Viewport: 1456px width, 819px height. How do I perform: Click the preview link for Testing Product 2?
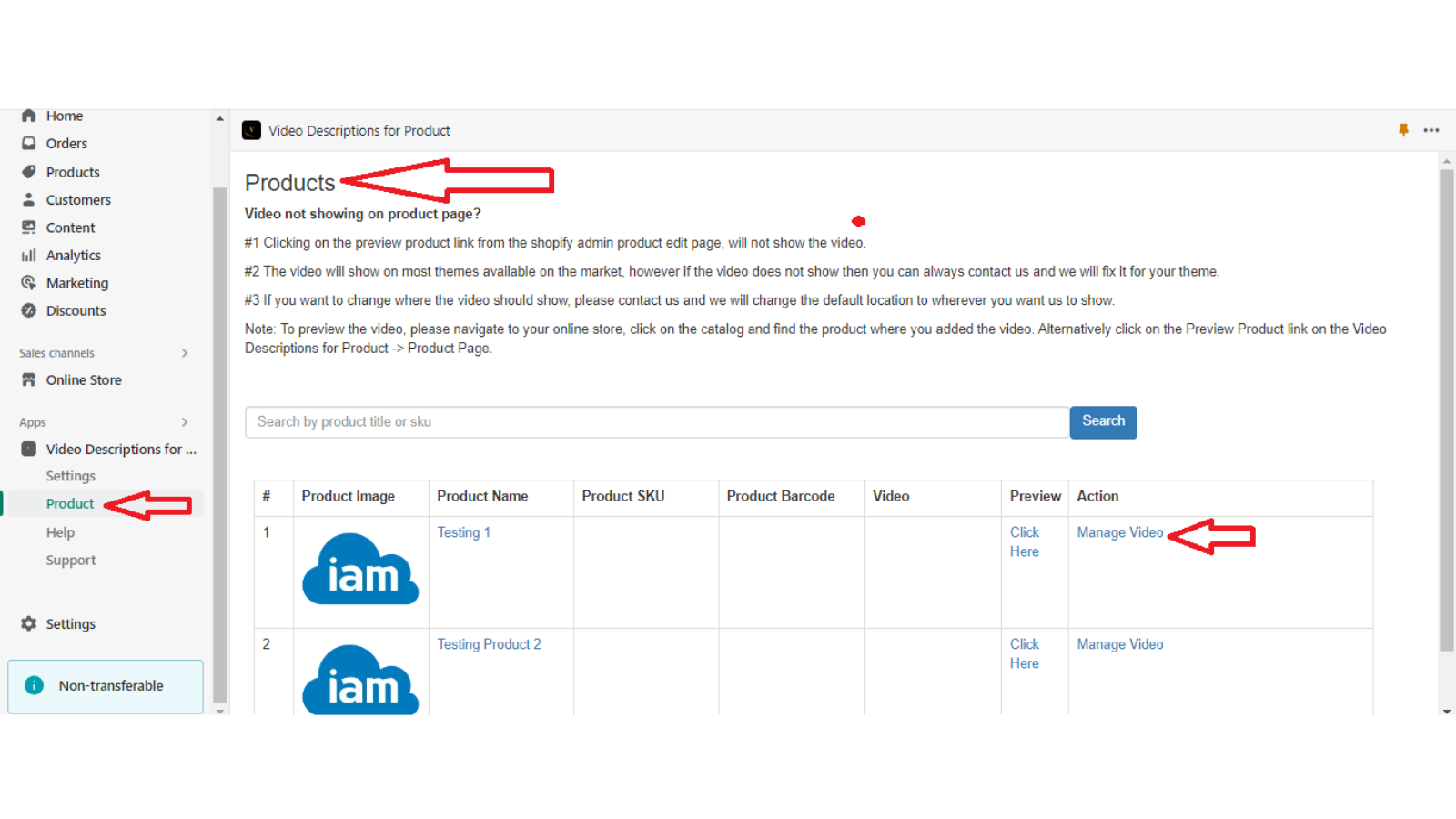(x=1025, y=653)
